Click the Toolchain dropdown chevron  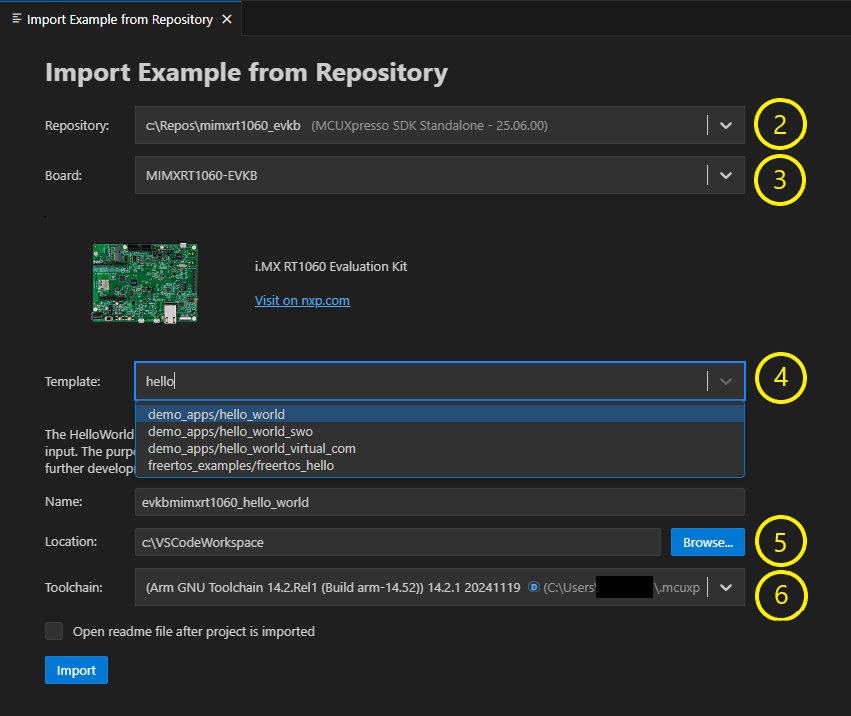(x=727, y=587)
